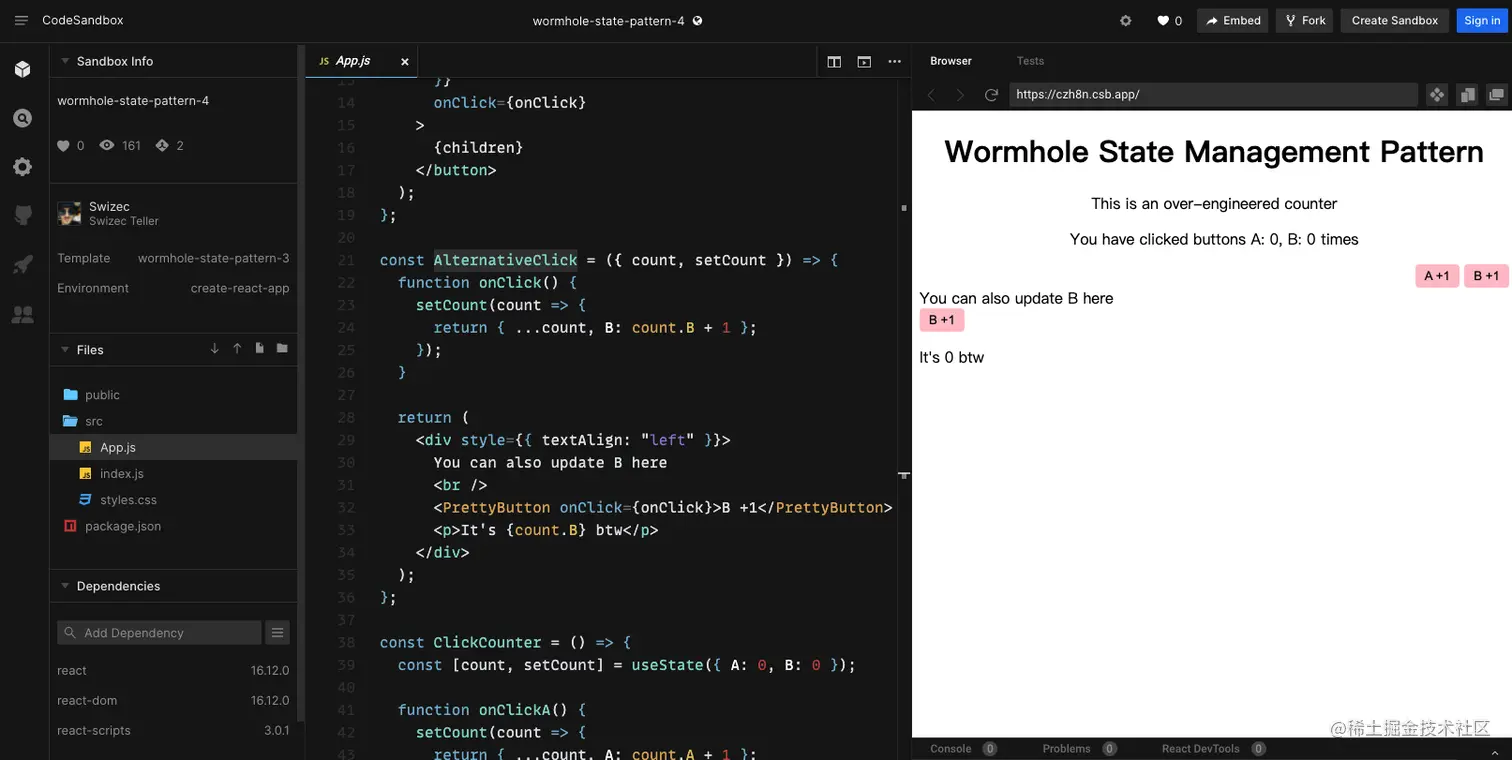Open Configuration Files gear in sidebar
Screen dimensions: 1512x760
pos(22,167)
